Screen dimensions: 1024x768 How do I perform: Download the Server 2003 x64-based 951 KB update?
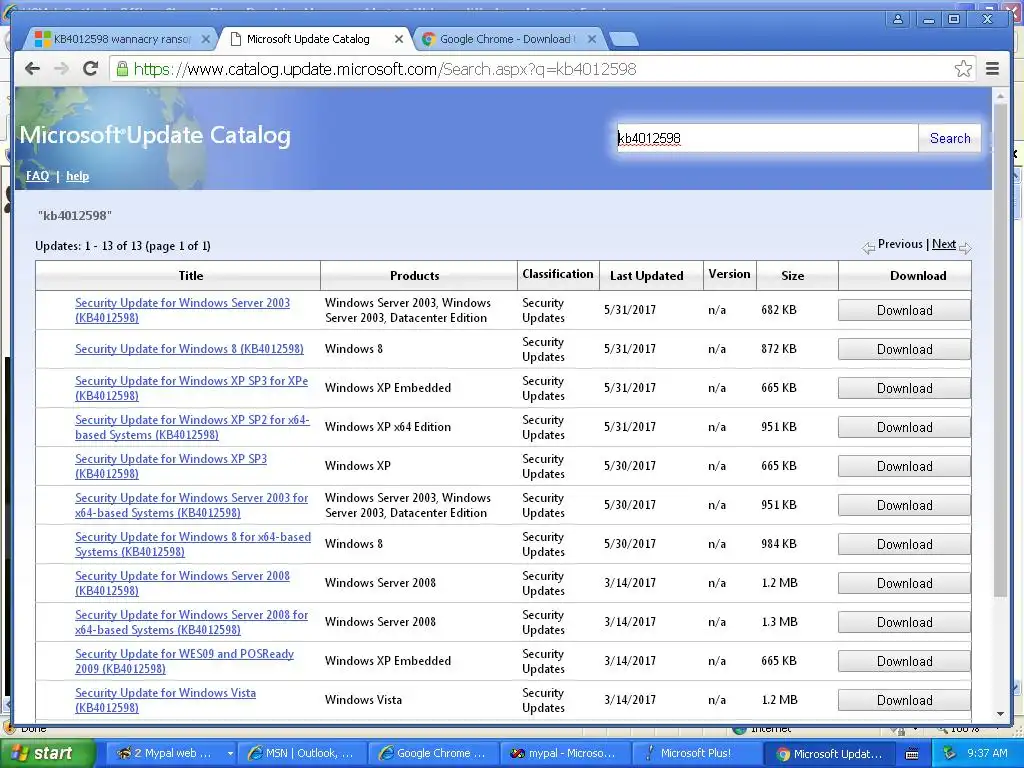pos(904,505)
